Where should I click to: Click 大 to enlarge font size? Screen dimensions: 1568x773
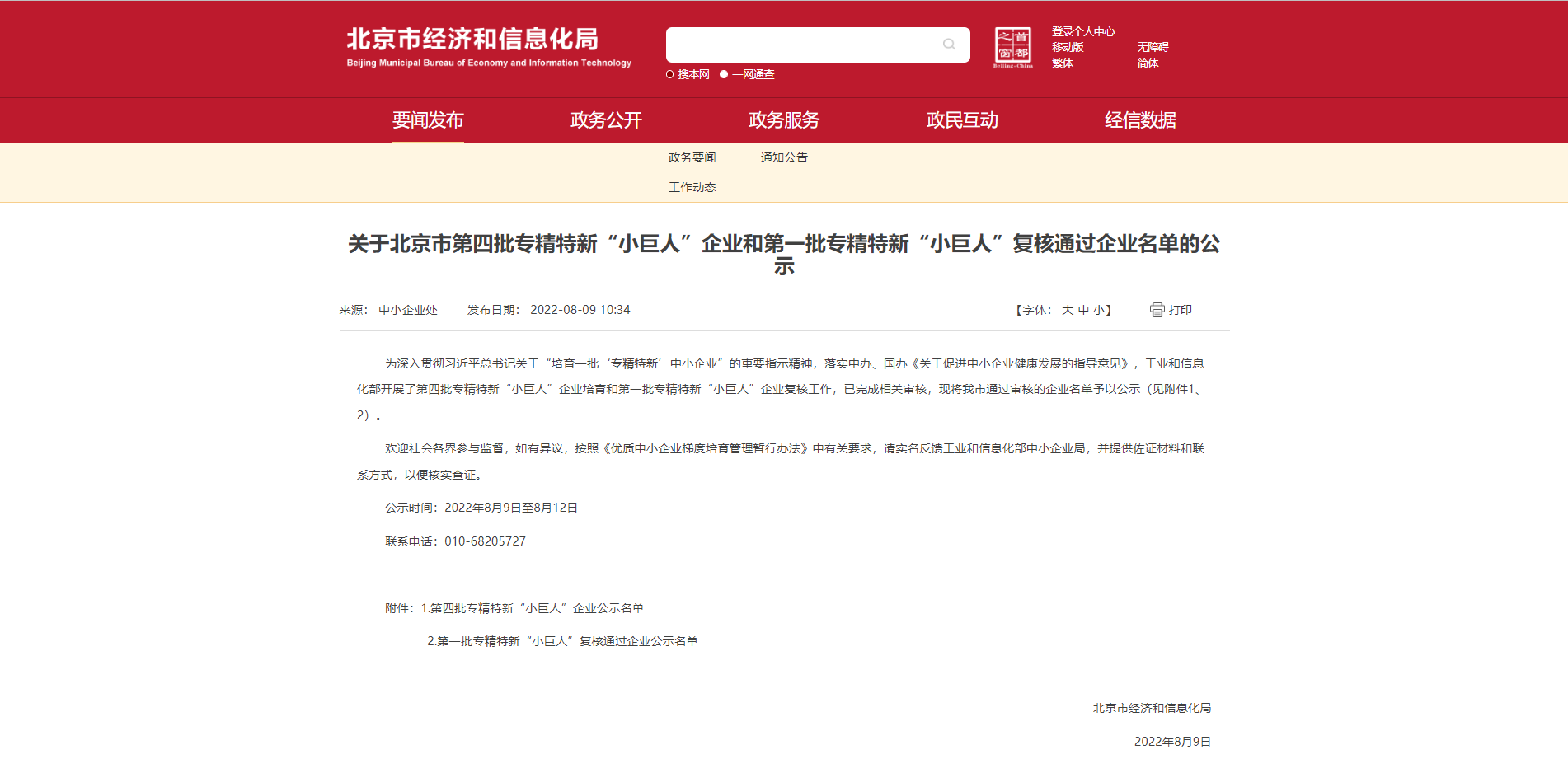tap(1066, 309)
